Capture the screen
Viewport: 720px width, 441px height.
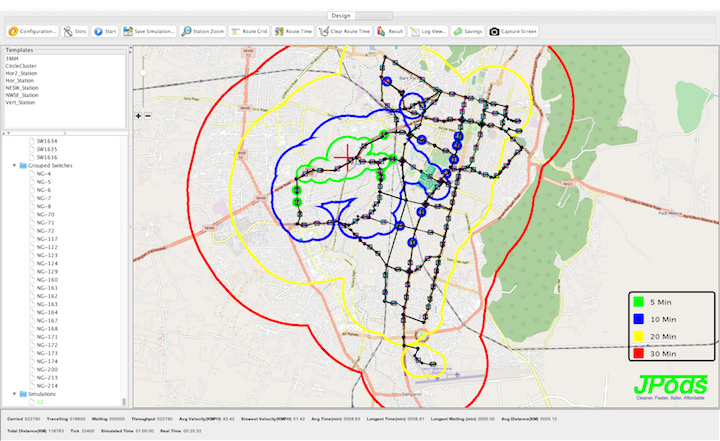(x=513, y=31)
